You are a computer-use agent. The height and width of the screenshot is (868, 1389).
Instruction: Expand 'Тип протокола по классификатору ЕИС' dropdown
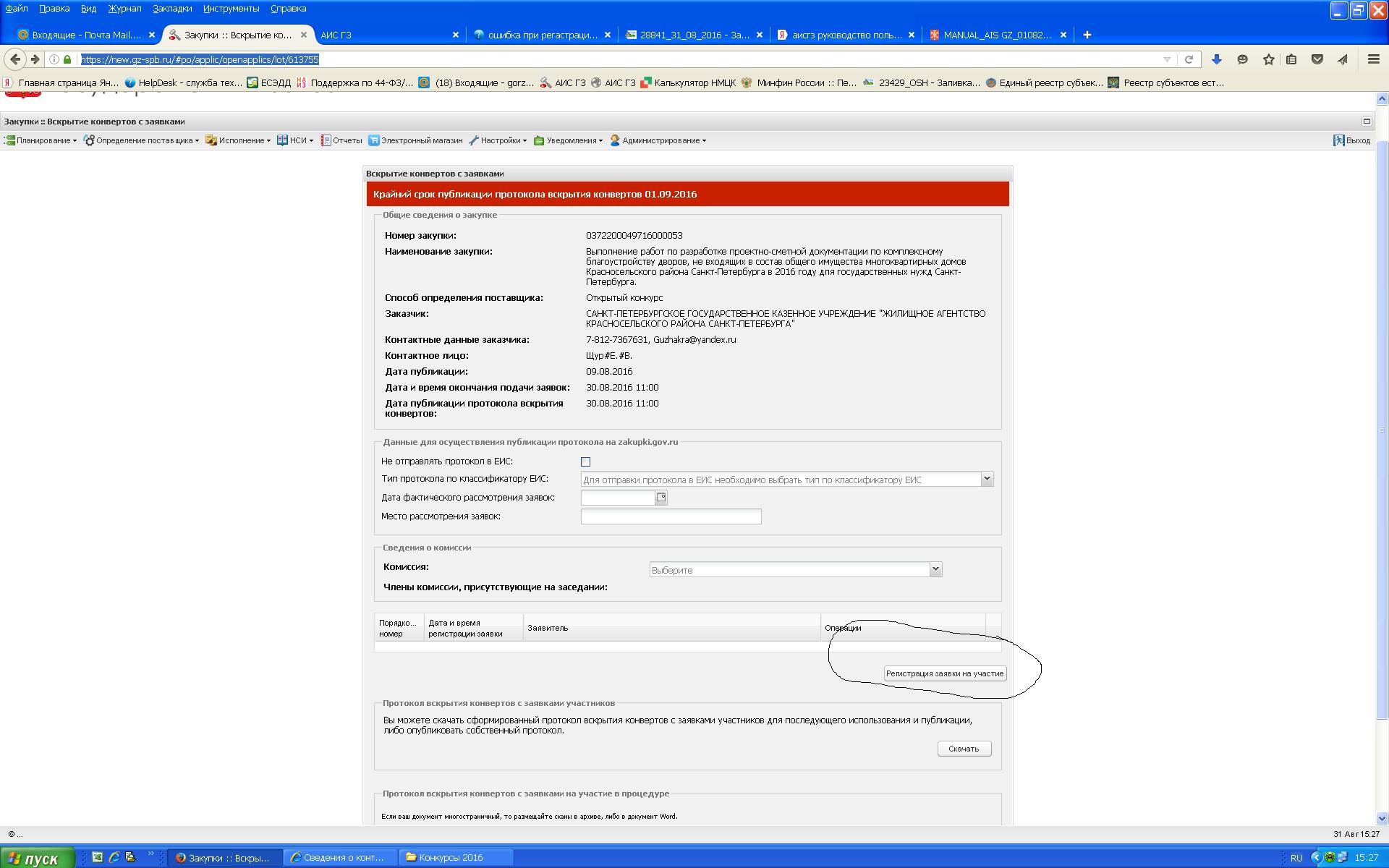[x=986, y=479]
